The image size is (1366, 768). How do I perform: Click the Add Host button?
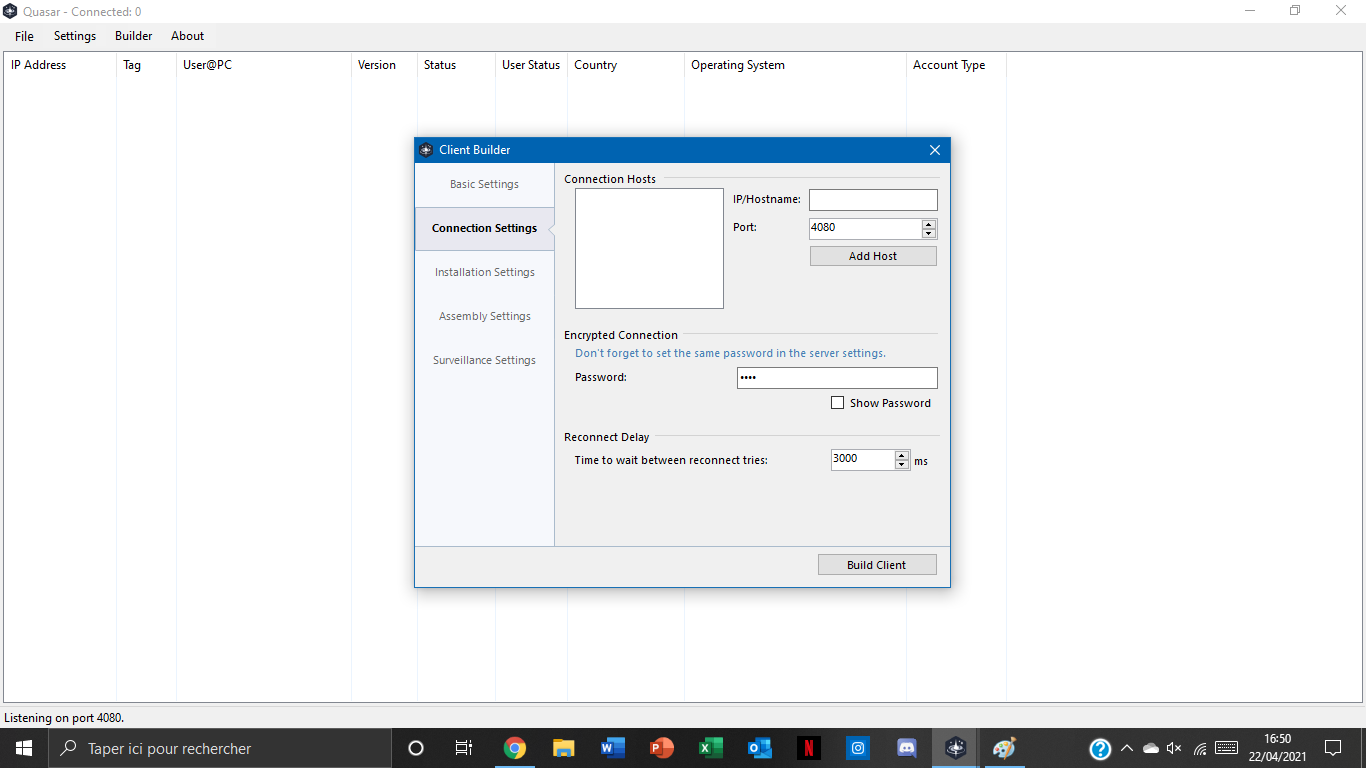873,256
